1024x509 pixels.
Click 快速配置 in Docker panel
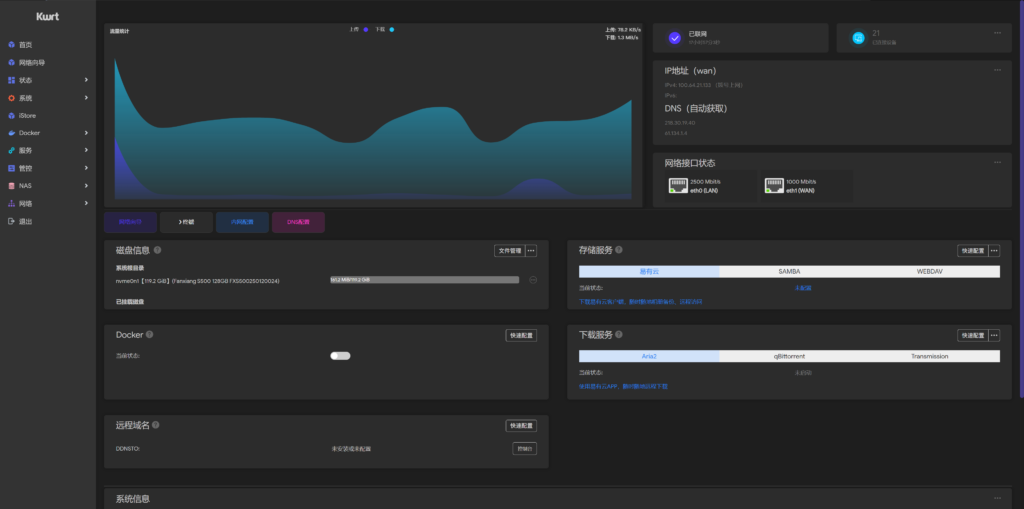pyautogui.click(x=521, y=335)
